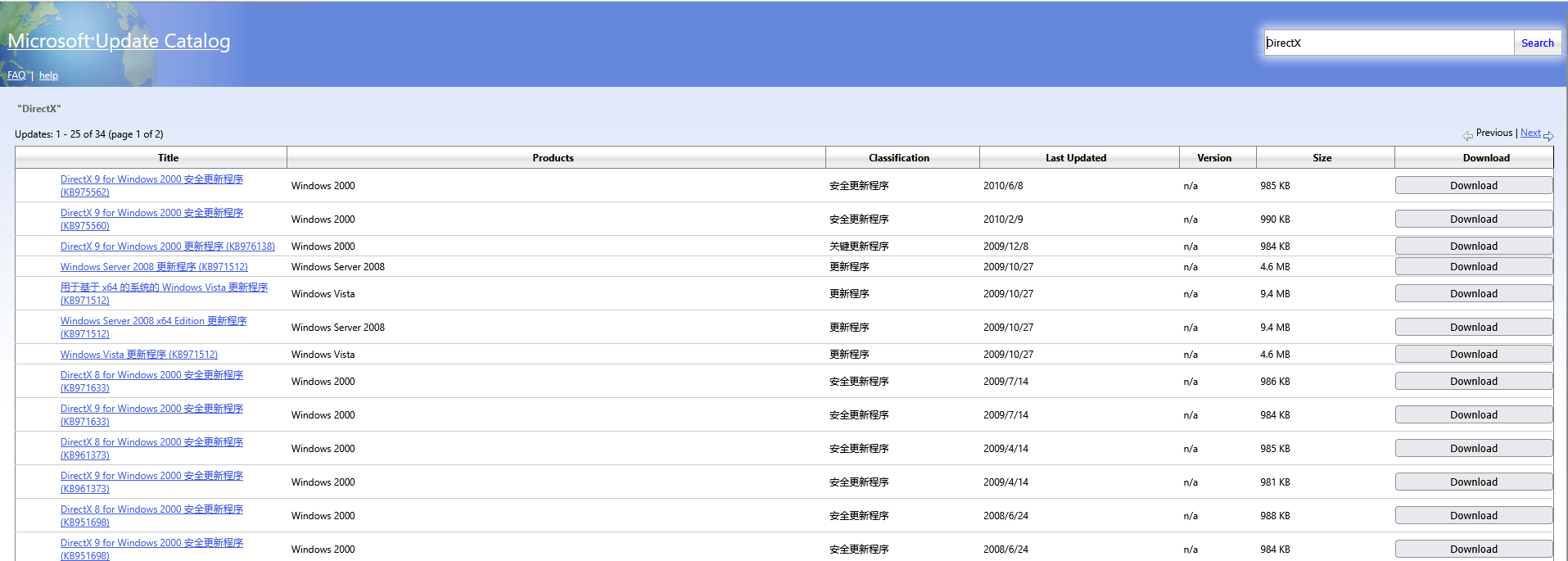This screenshot has height=561, width=1568.
Task: Open DirectX 8 Windows 2000 KB971633 link
Action: [151, 382]
